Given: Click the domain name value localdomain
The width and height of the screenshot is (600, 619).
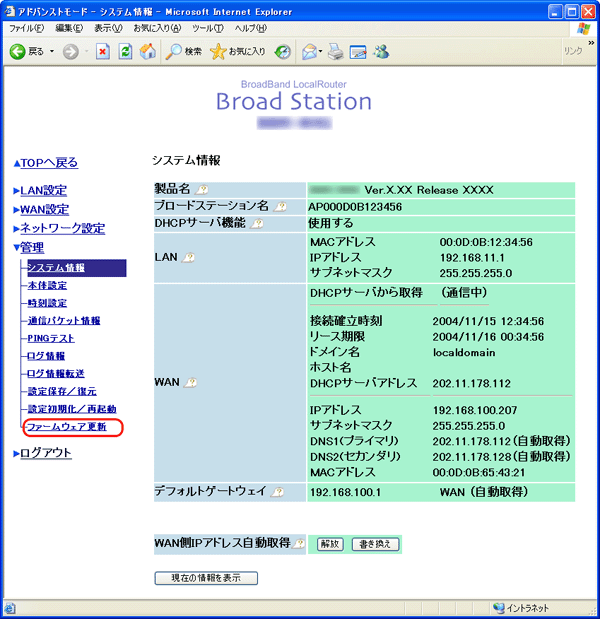Looking at the screenshot, I should (x=464, y=353).
